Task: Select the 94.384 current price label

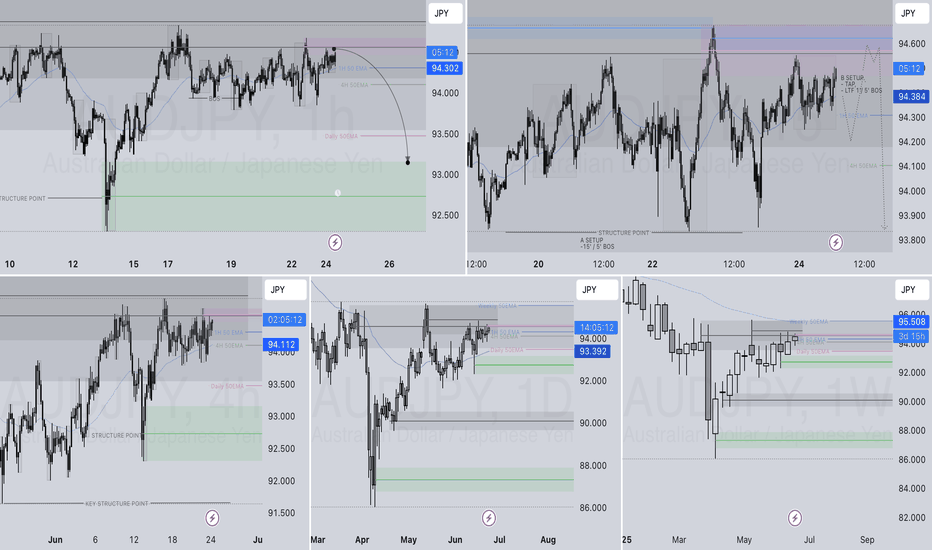Action: click(911, 96)
